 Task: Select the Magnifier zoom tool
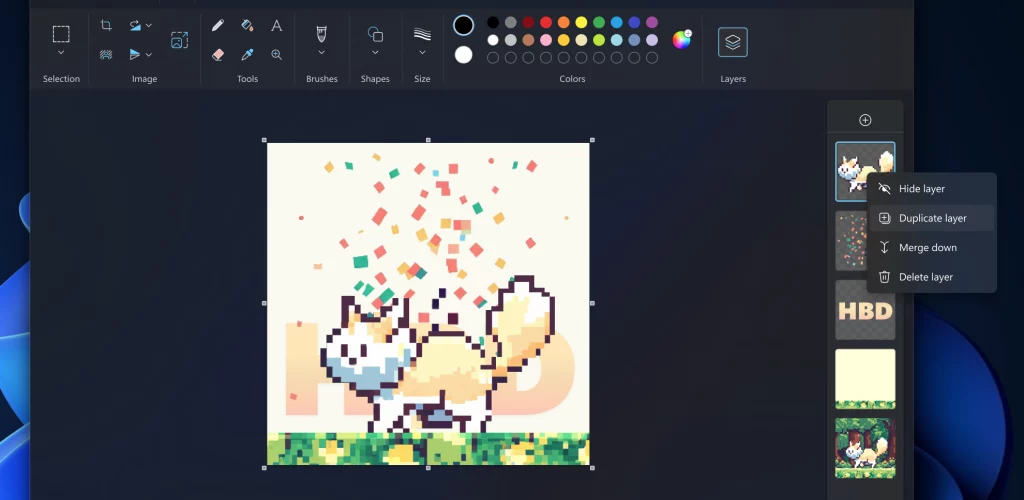point(277,55)
